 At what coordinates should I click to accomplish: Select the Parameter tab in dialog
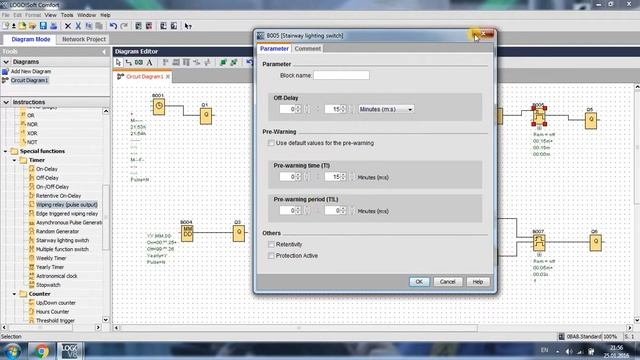tap(274, 49)
